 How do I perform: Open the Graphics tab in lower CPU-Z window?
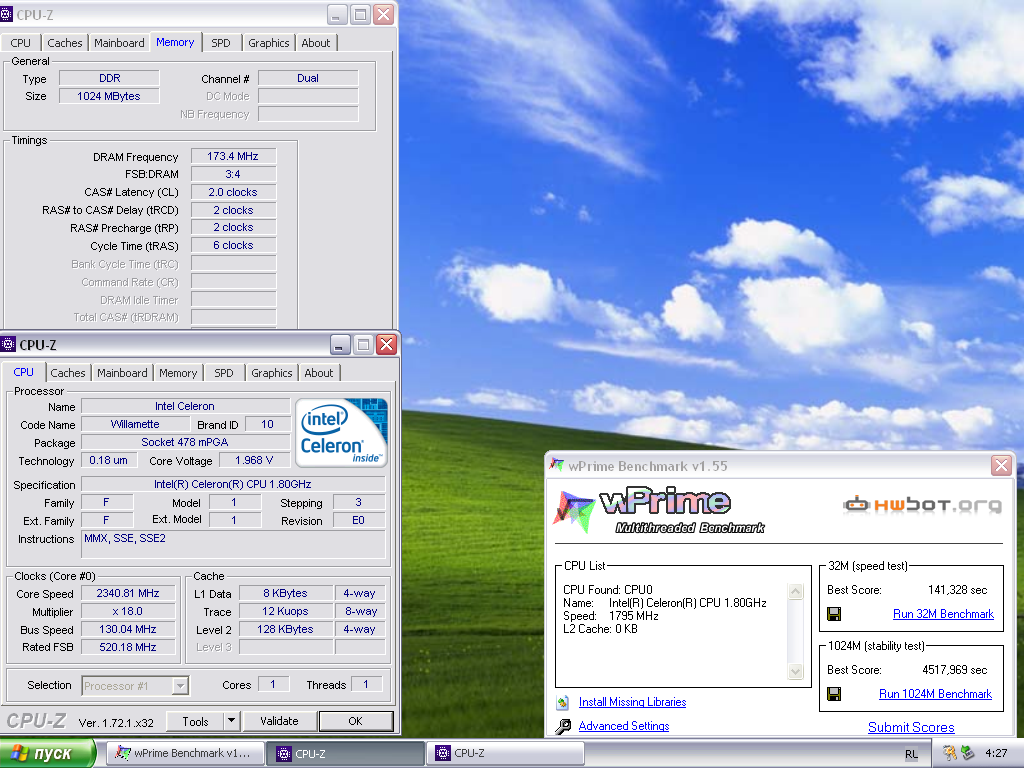point(272,373)
